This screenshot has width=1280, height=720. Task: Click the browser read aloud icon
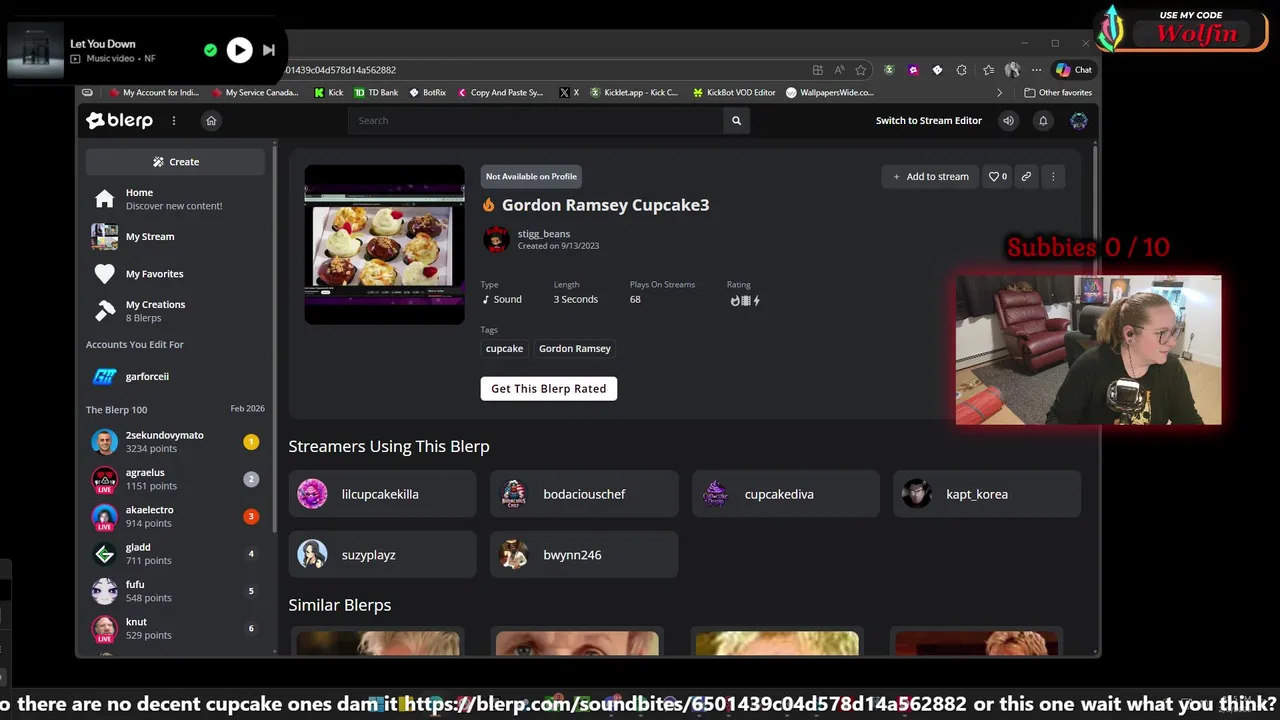[839, 70]
